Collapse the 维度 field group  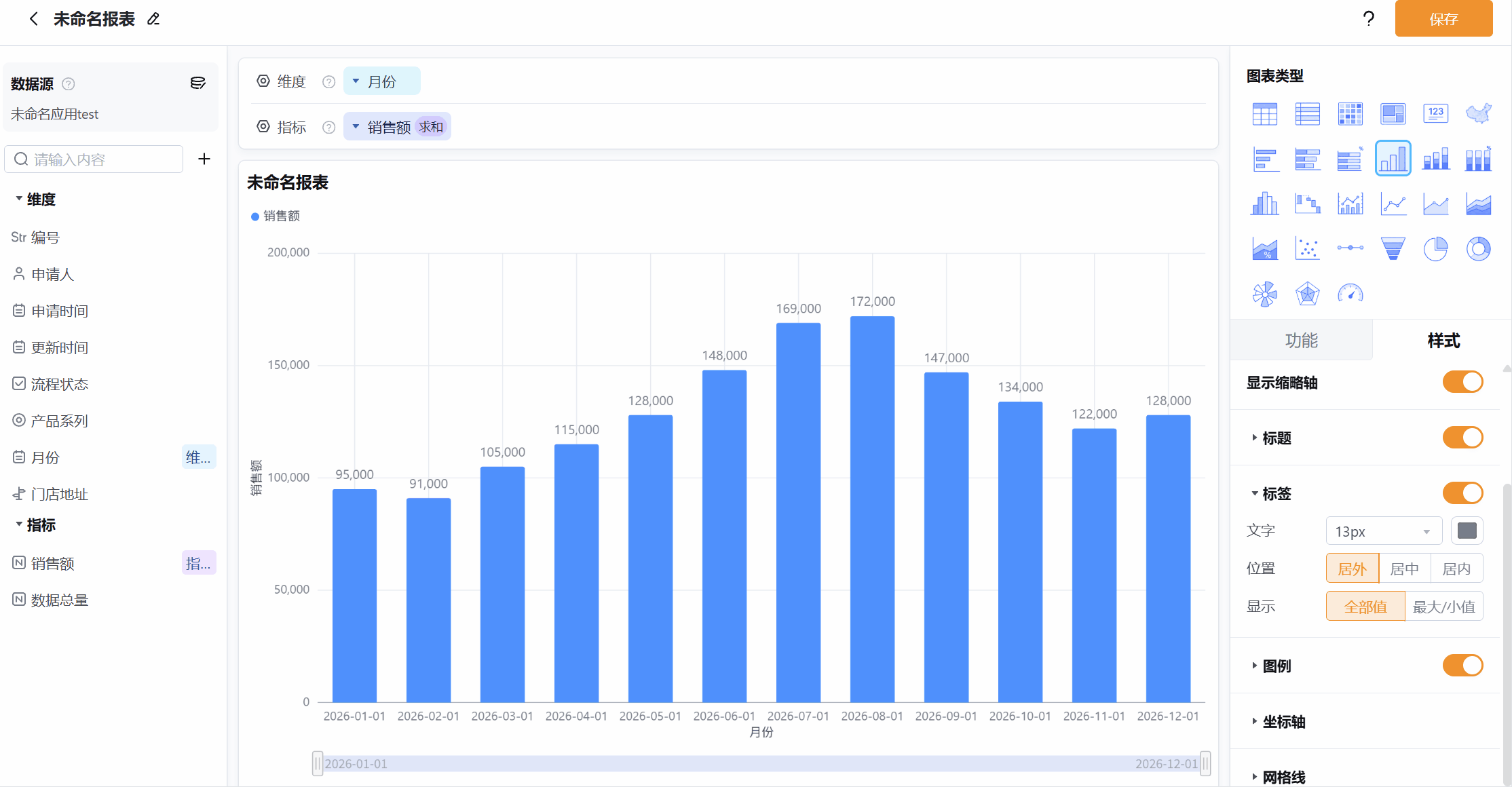pos(19,199)
